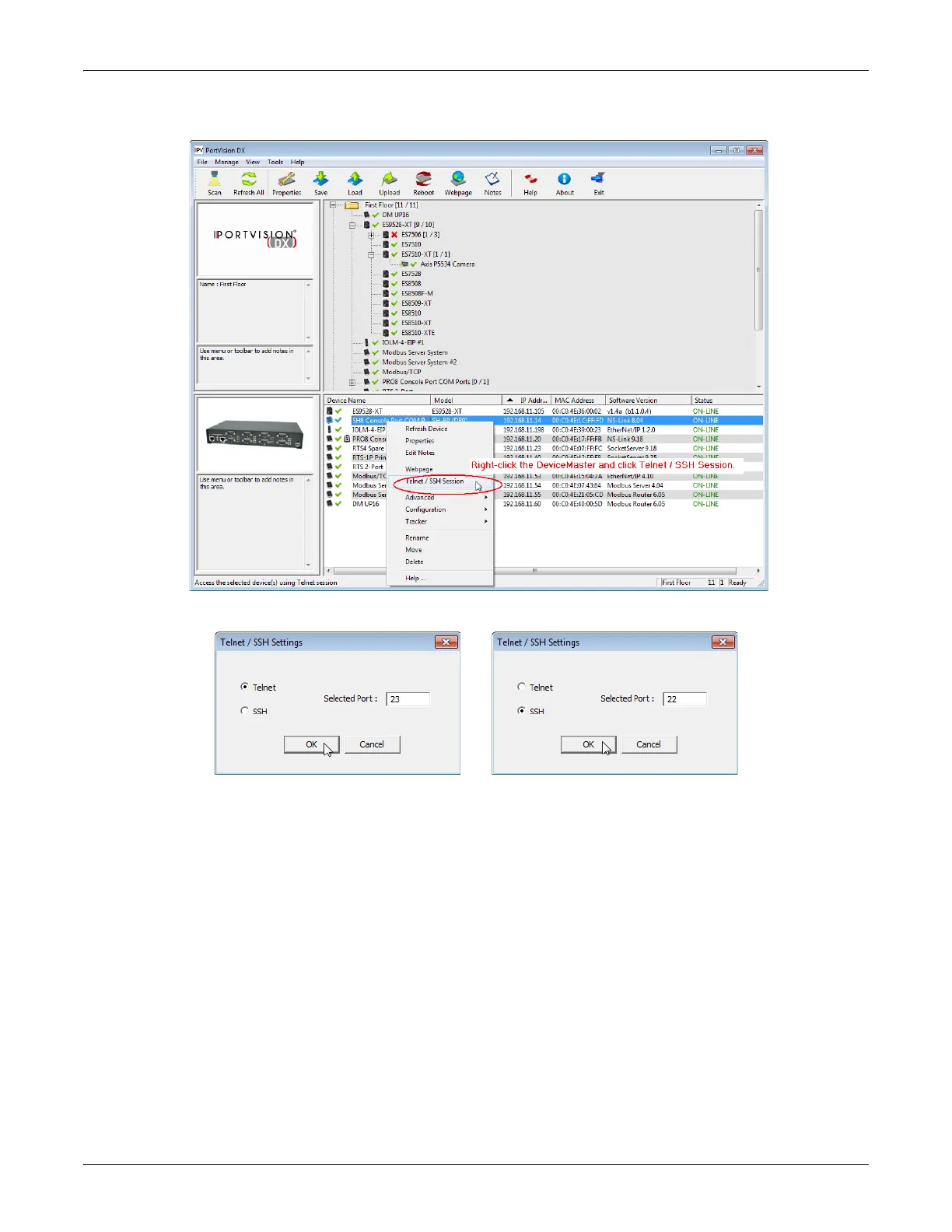Click the PortVision DX title bar app icon
The image size is (952, 1232).
pos(198,150)
